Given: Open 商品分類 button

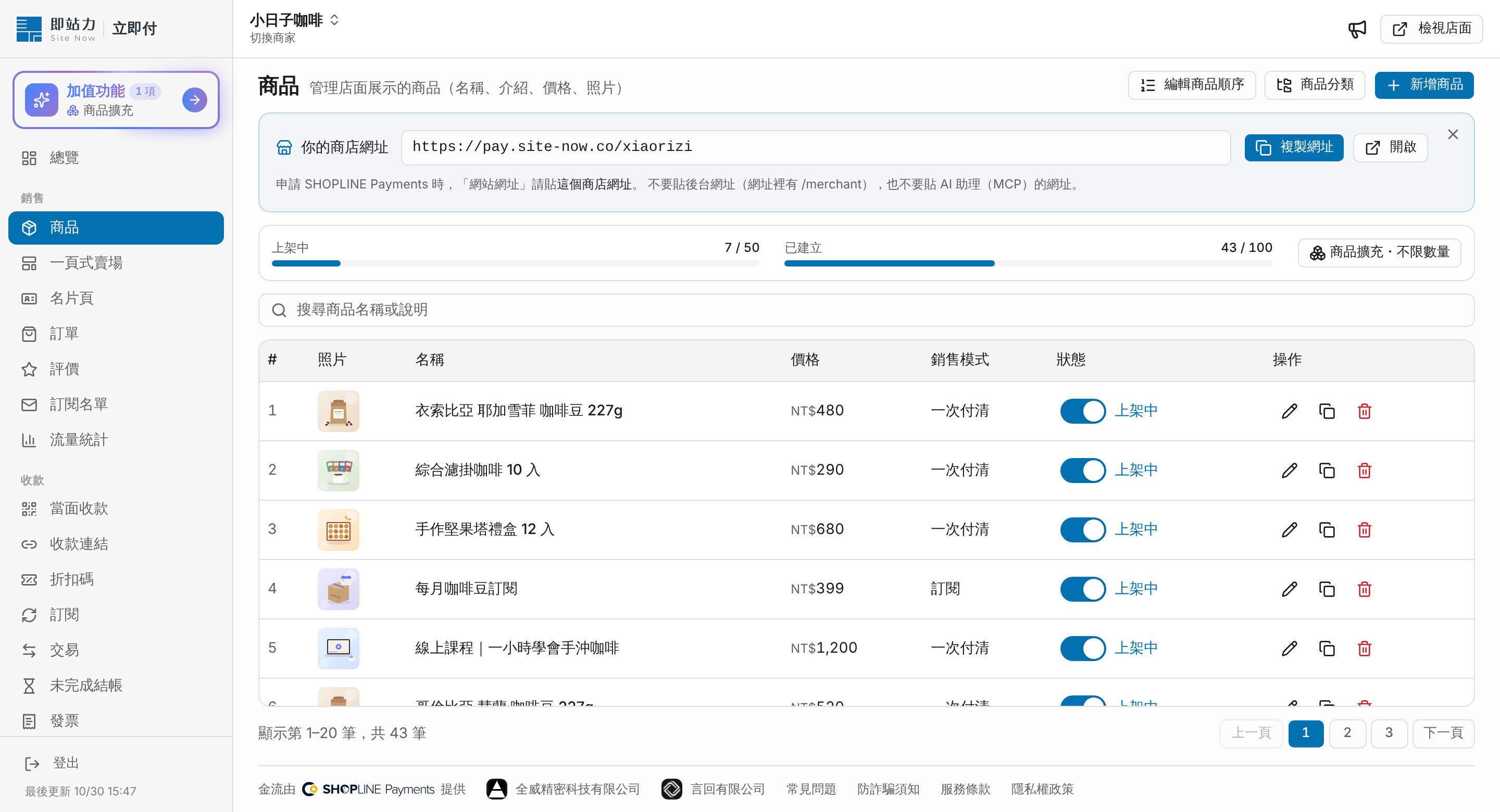Looking at the screenshot, I should [x=1314, y=85].
